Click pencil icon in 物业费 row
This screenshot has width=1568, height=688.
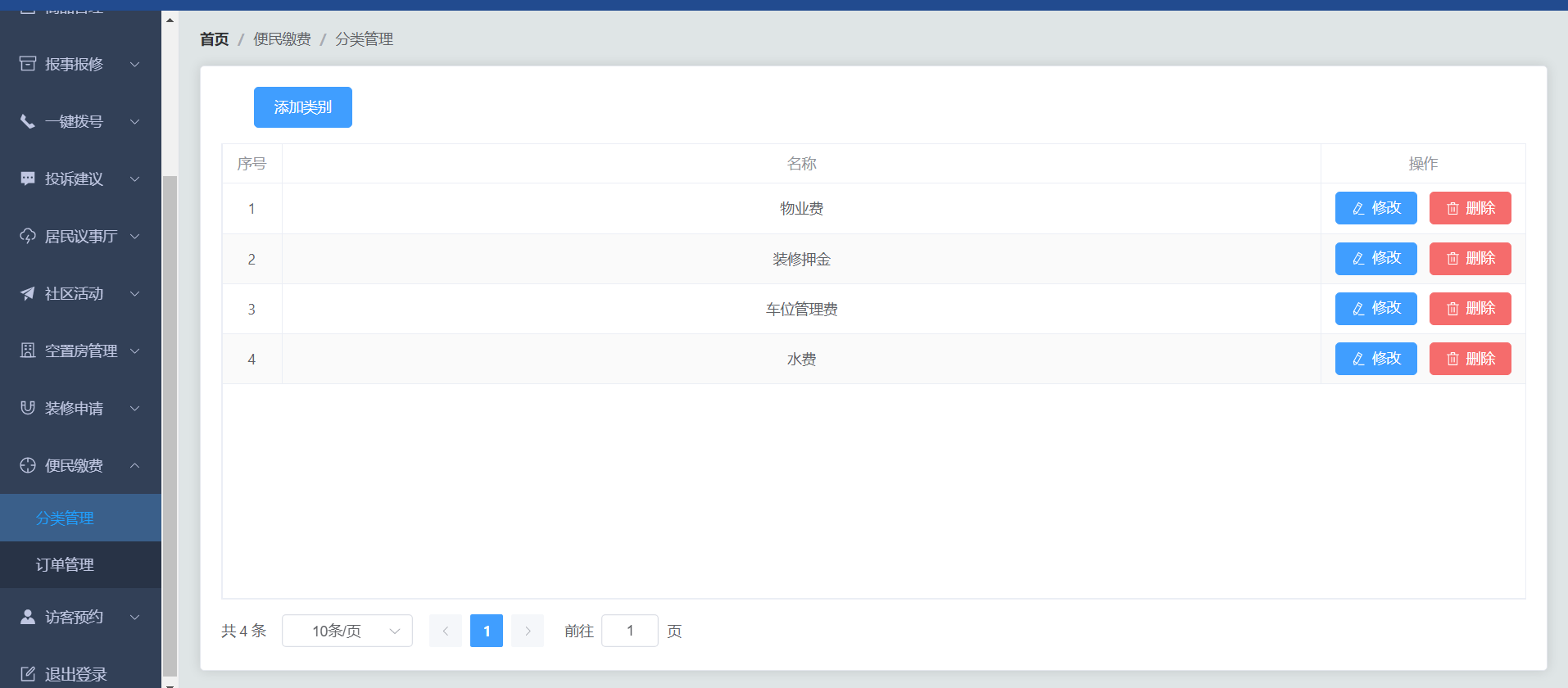[1358, 209]
